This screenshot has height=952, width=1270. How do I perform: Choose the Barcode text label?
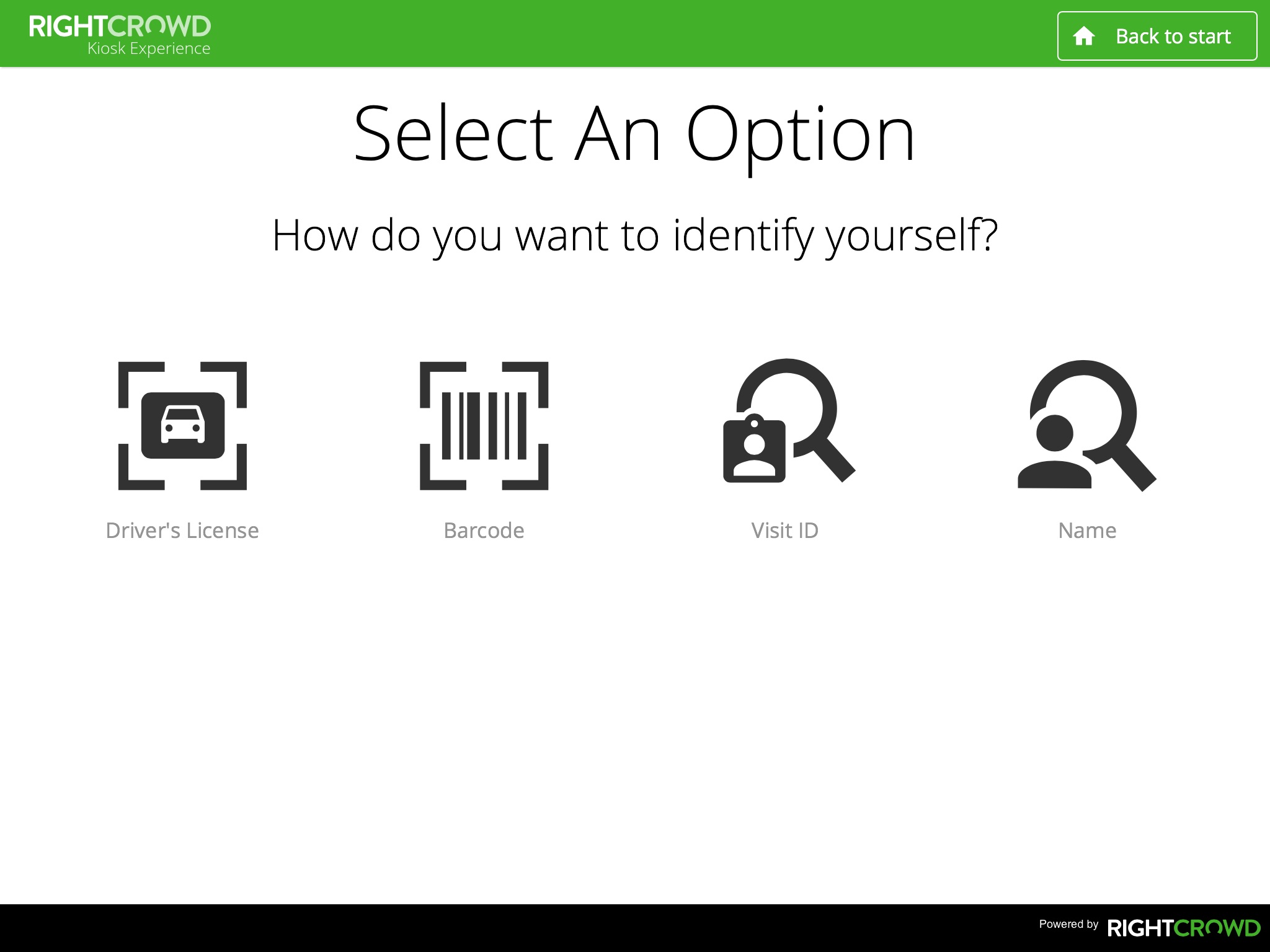[x=484, y=531]
